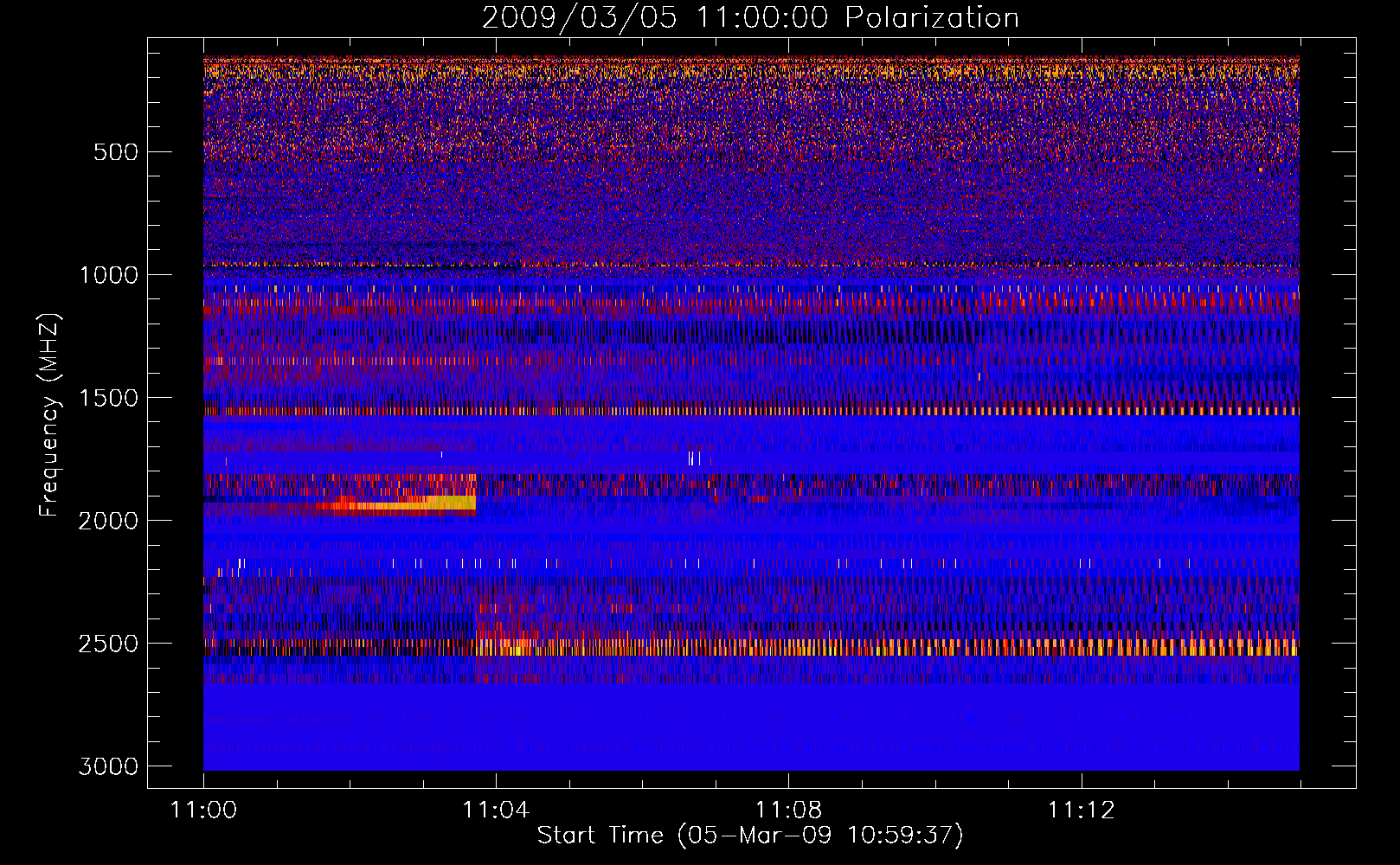1400x865 pixels.
Task: Click the plot title '2009/03/05 11:00:00 Polarization'
Action: tap(750, 17)
